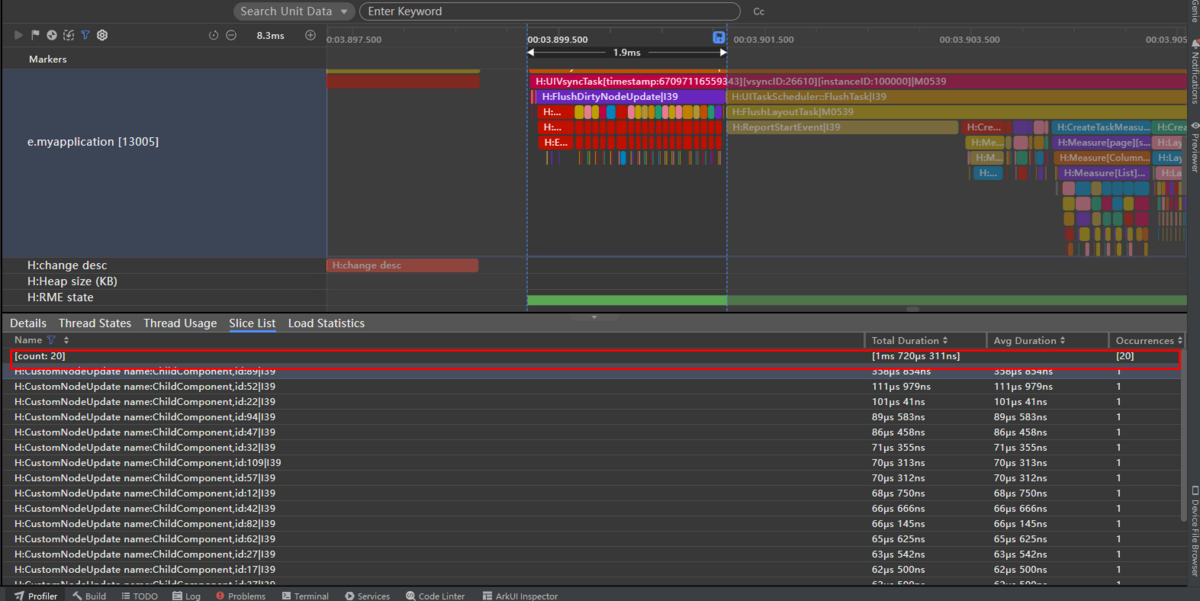Open the Notifications side panel
Screen dimensions: 1200x601
[1193, 75]
